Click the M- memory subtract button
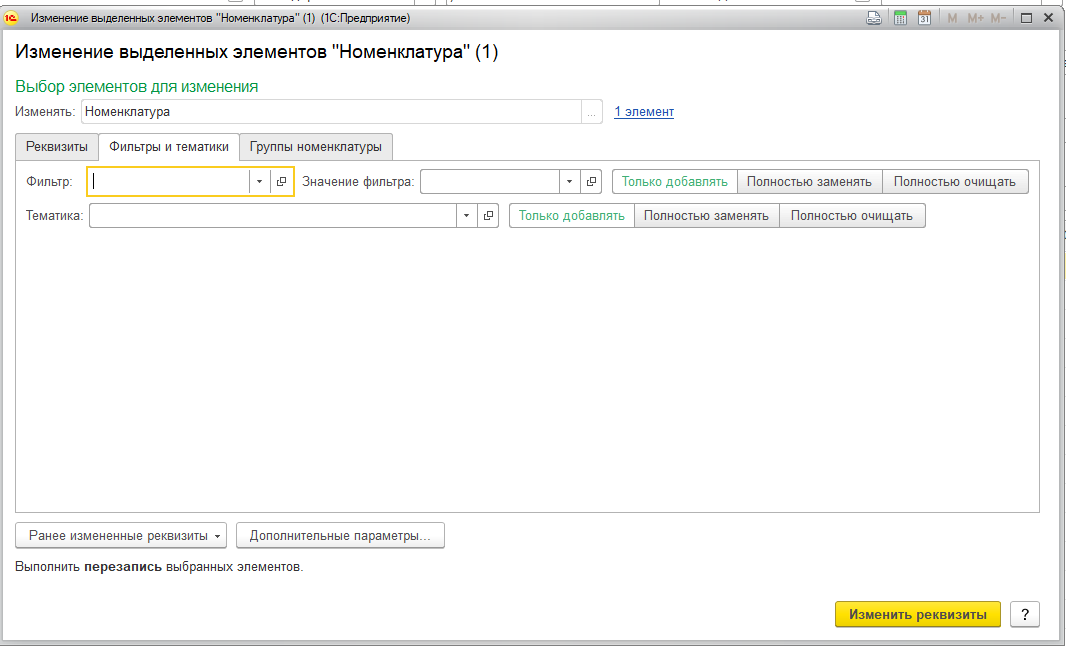The image size is (1066, 646). 998,18
